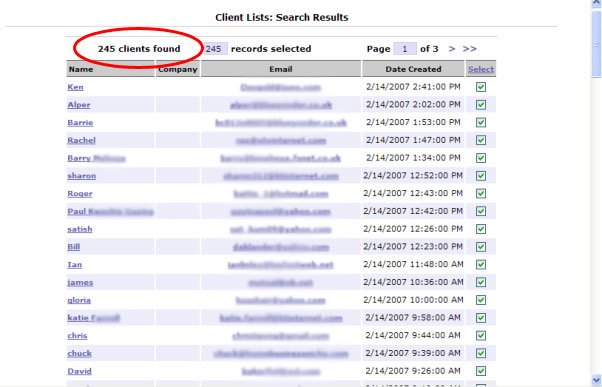Image resolution: width=602 pixels, height=387 pixels.
Task: Open the client link james
Action: (80, 283)
